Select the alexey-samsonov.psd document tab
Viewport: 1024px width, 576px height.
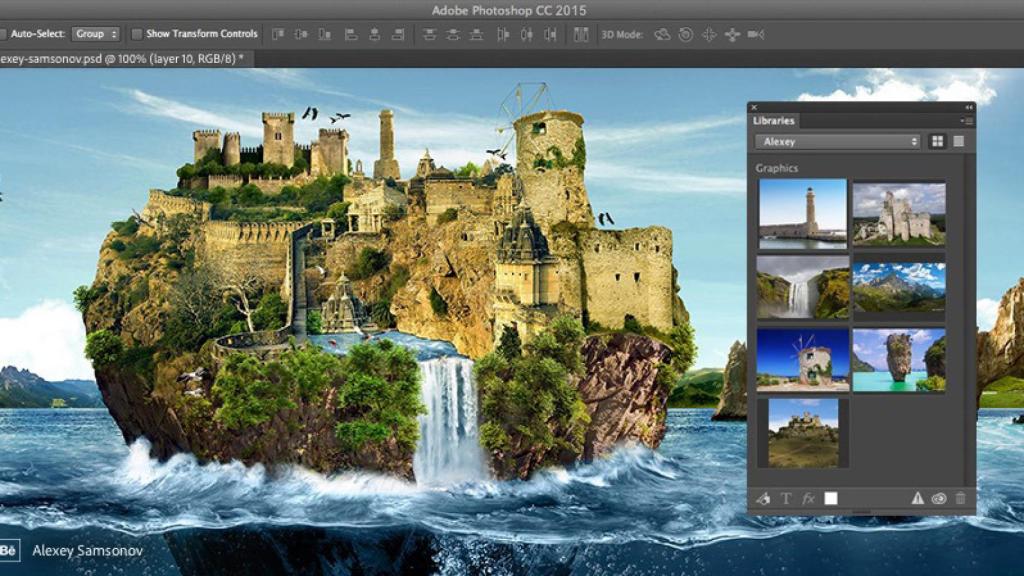pos(125,58)
